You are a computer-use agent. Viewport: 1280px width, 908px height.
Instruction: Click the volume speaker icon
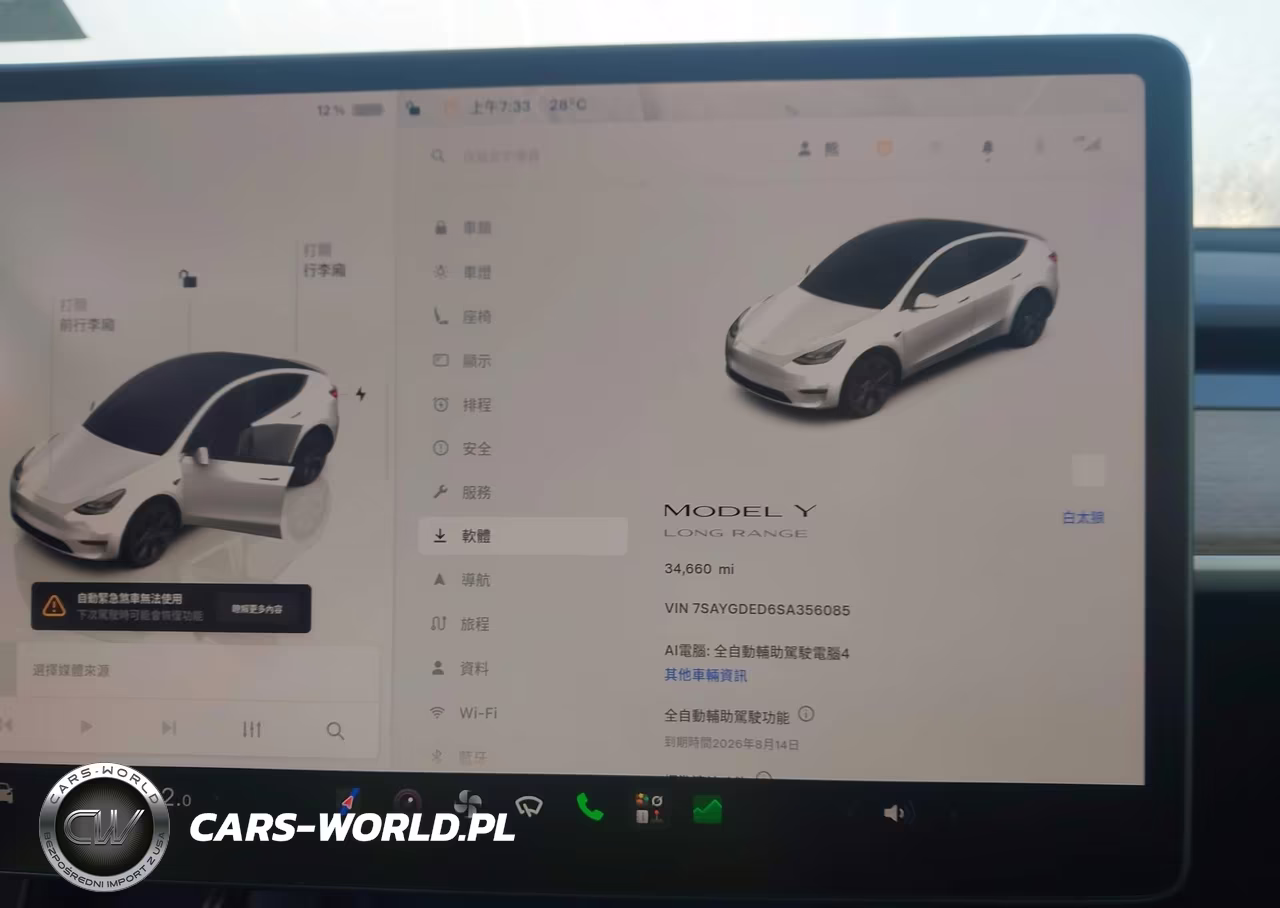pyautogui.click(x=893, y=813)
